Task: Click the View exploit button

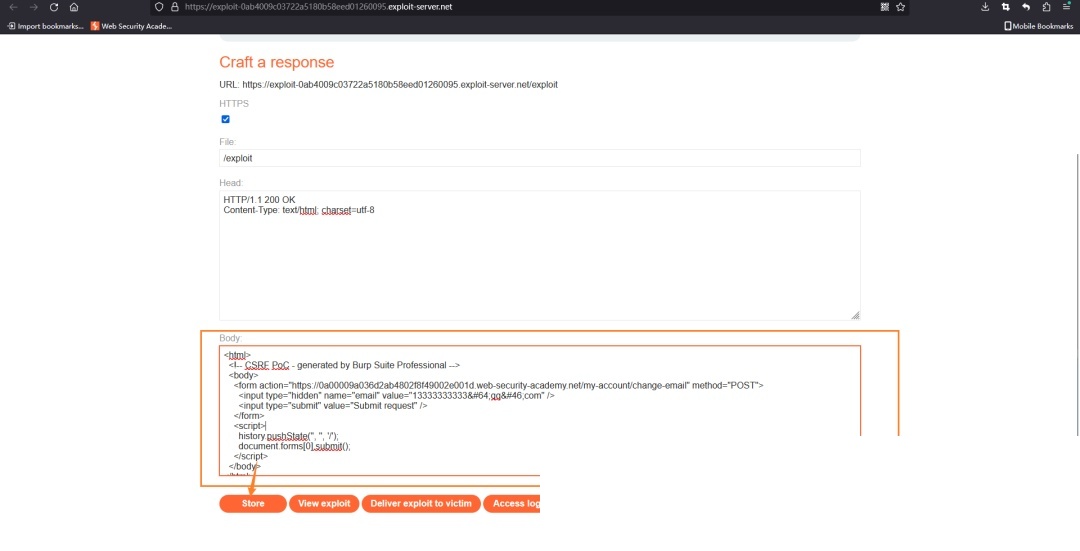Action: coord(324,503)
